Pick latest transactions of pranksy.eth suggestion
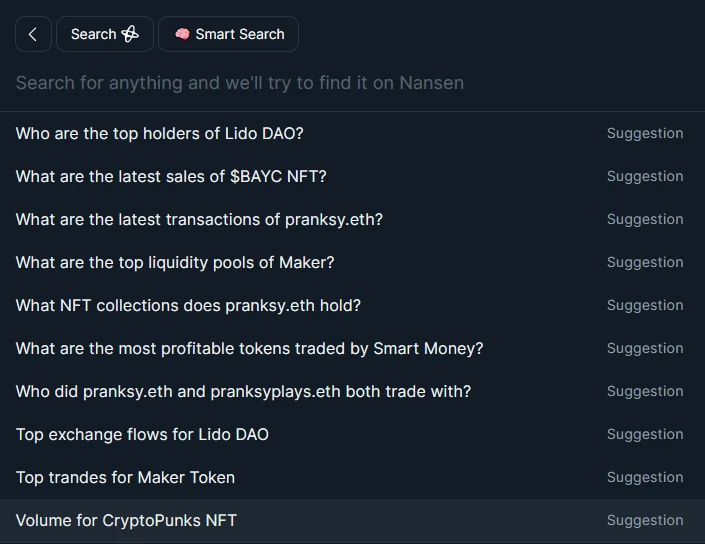The image size is (705, 544). tap(199, 219)
